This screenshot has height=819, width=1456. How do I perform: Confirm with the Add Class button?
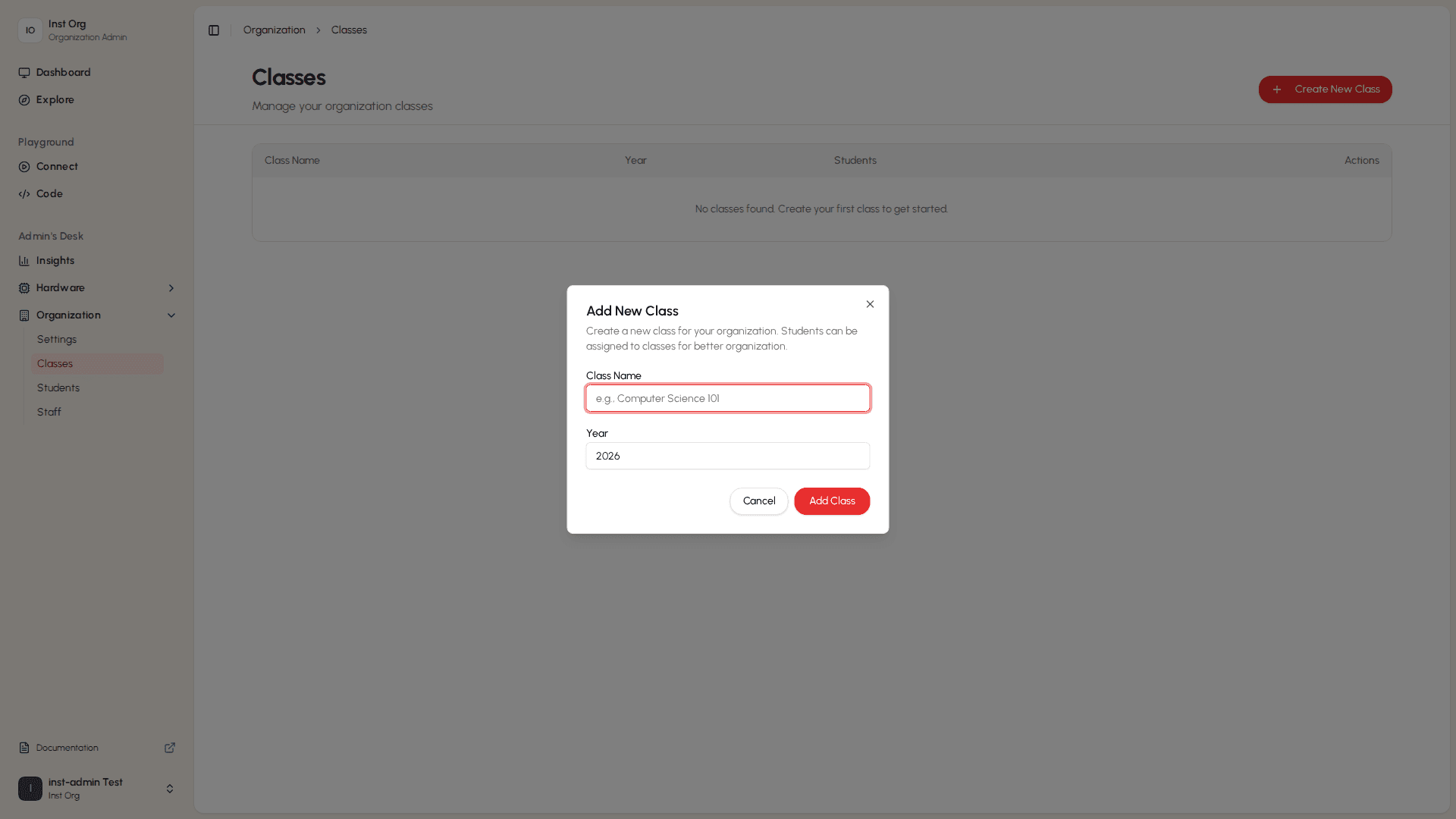(832, 501)
